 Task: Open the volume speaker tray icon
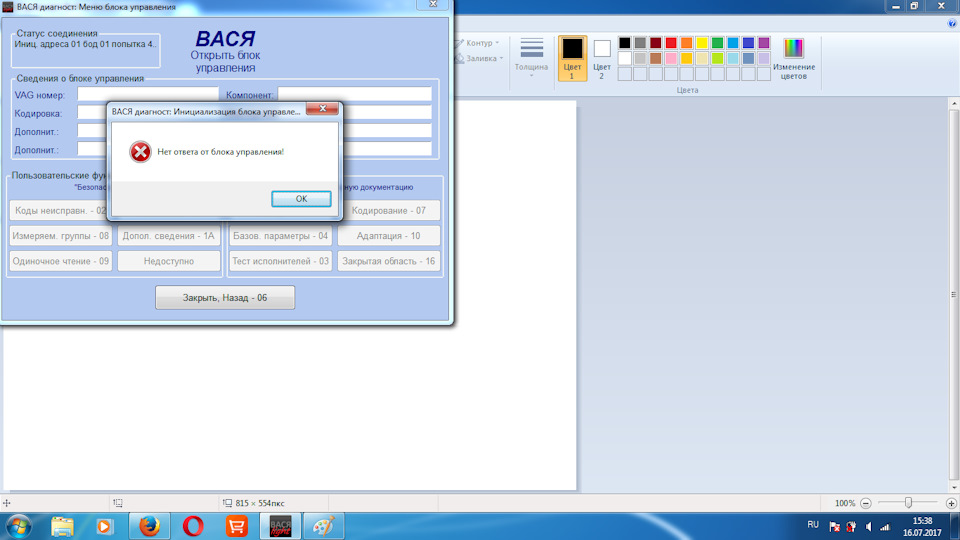coord(868,527)
